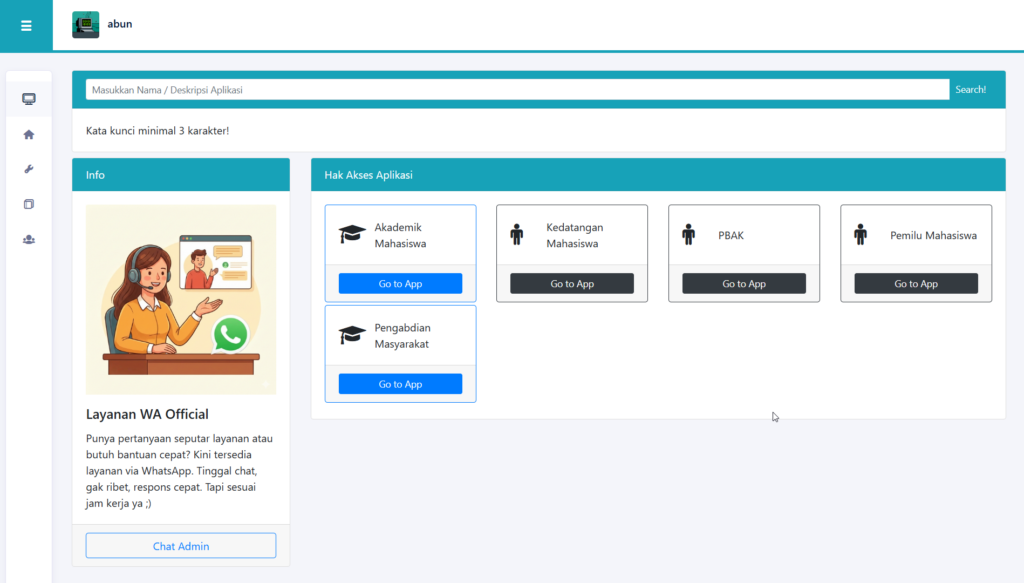Click the copy/windows icon in sidebar

(28, 204)
